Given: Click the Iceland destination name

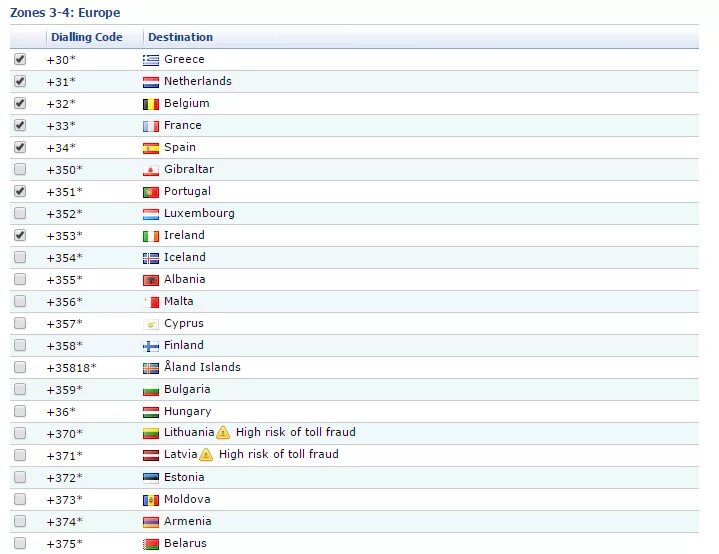Looking at the screenshot, I should [184, 257].
